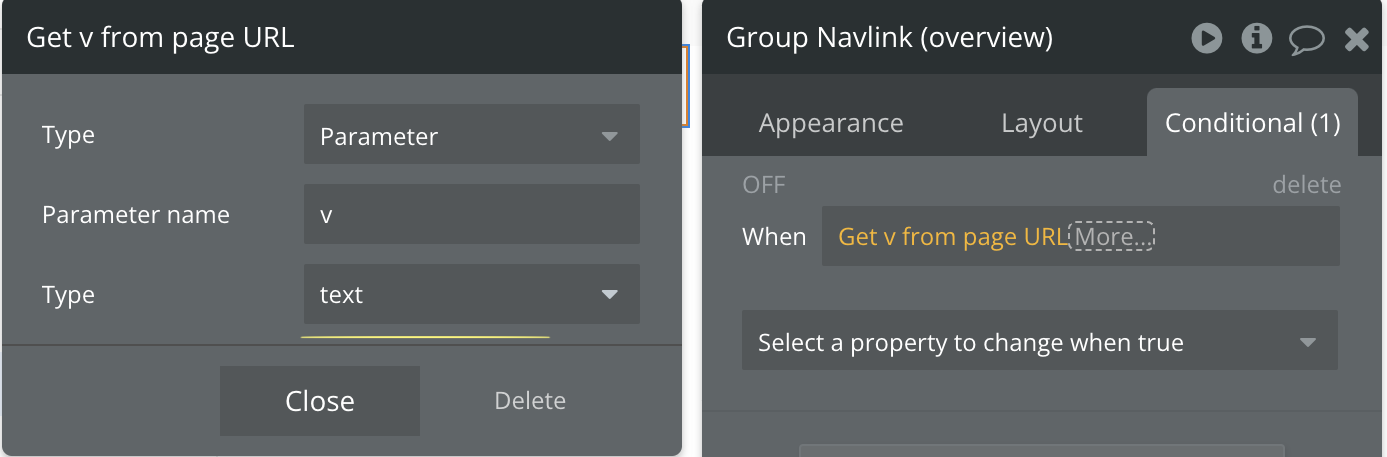Close the Group Navlink property panel

pyautogui.click(x=1356, y=39)
